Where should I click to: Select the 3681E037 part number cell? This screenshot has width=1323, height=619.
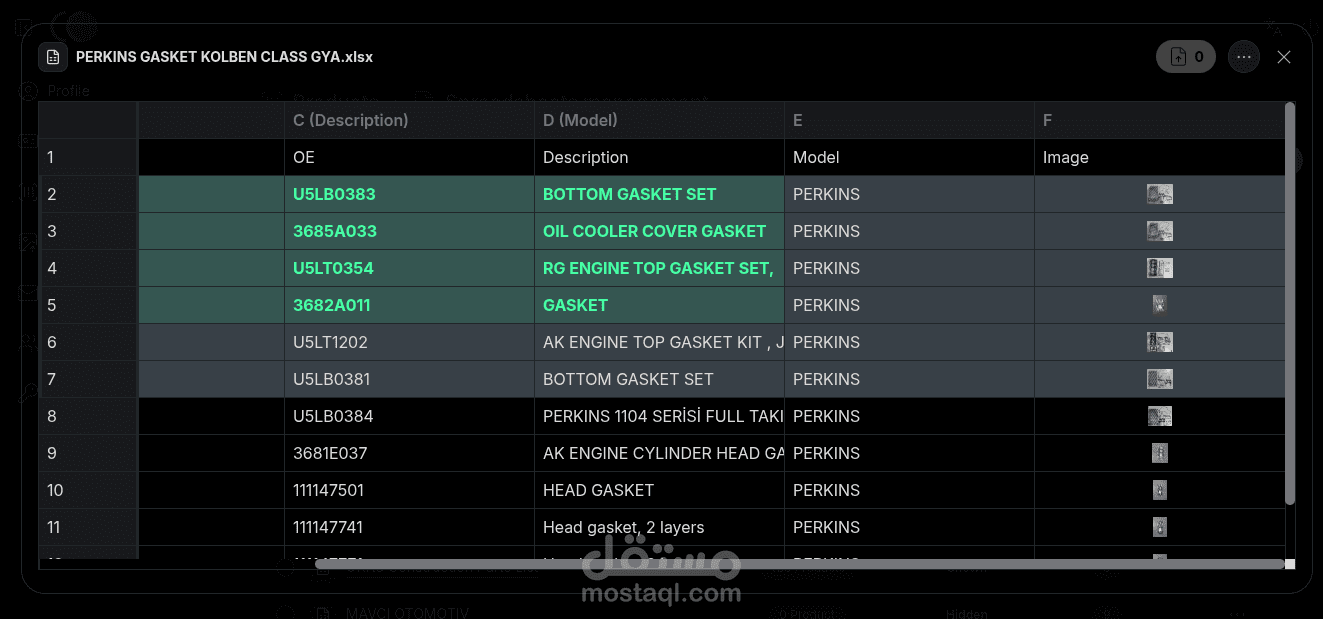tap(409, 453)
